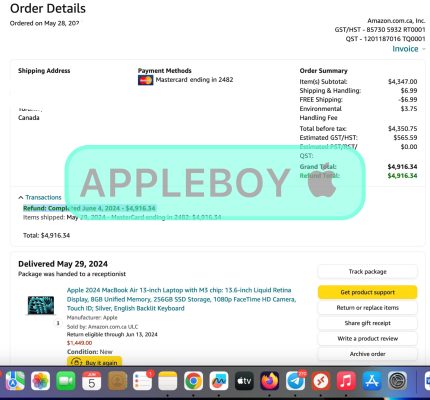Image resolution: width=430 pixels, height=400 pixels.
Task: Select Return or replace items
Action: pos(367,308)
